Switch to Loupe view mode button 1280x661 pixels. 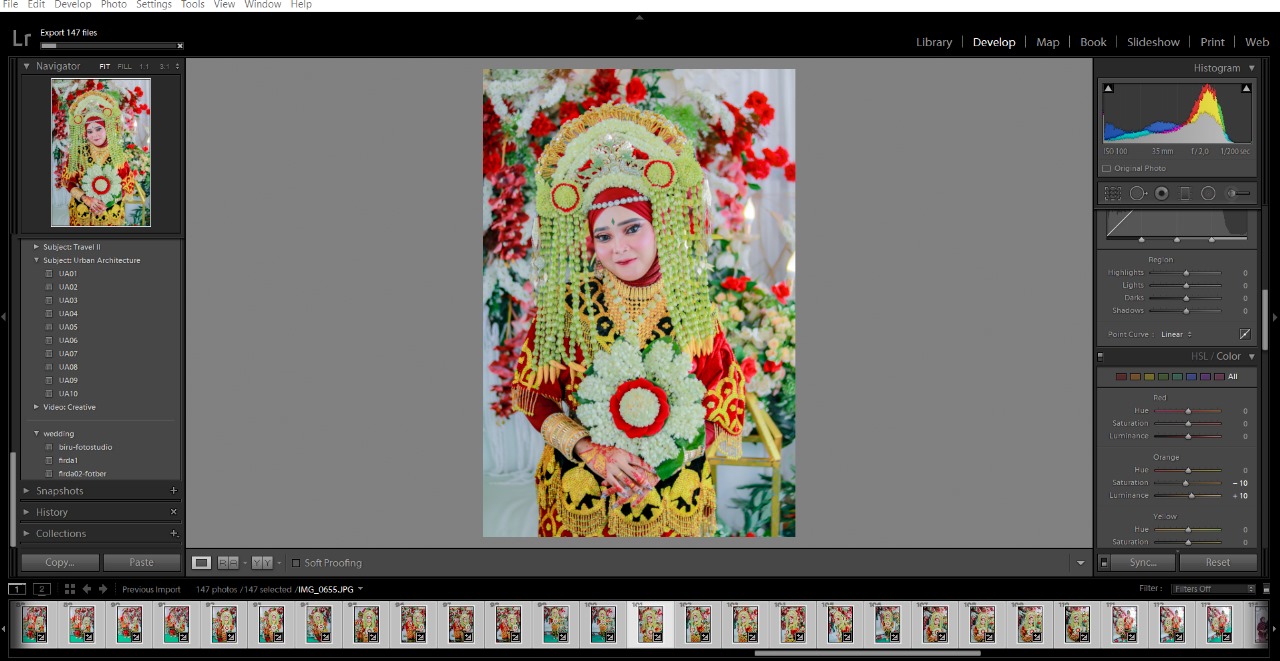[x=202, y=563]
